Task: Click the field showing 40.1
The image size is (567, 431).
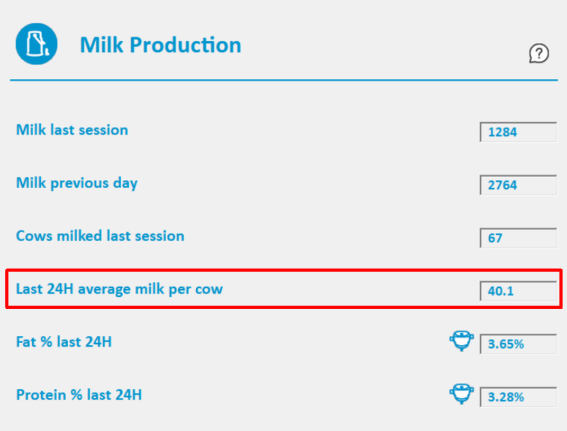Action: pyautogui.click(x=518, y=291)
